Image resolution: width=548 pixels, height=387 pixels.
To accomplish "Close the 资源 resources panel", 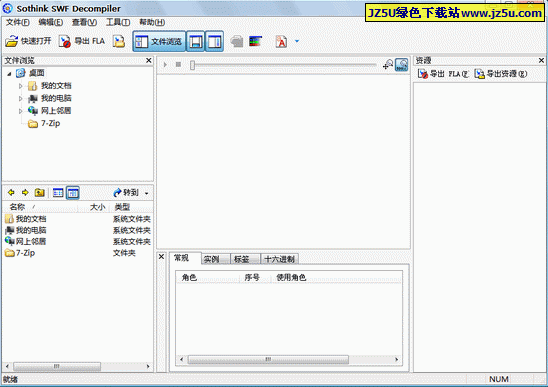I will tap(541, 60).
